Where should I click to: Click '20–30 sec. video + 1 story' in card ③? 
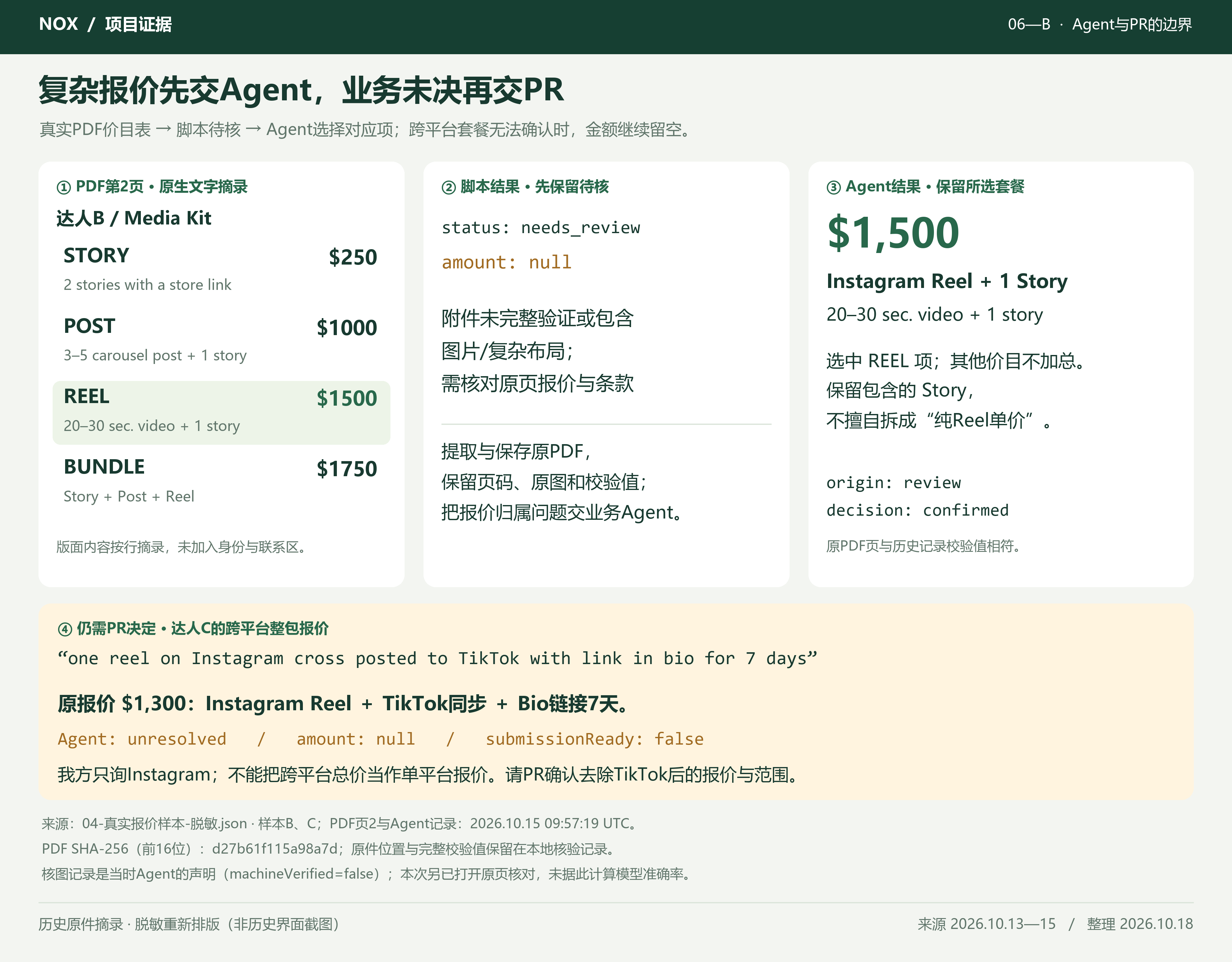(x=934, y=314)
